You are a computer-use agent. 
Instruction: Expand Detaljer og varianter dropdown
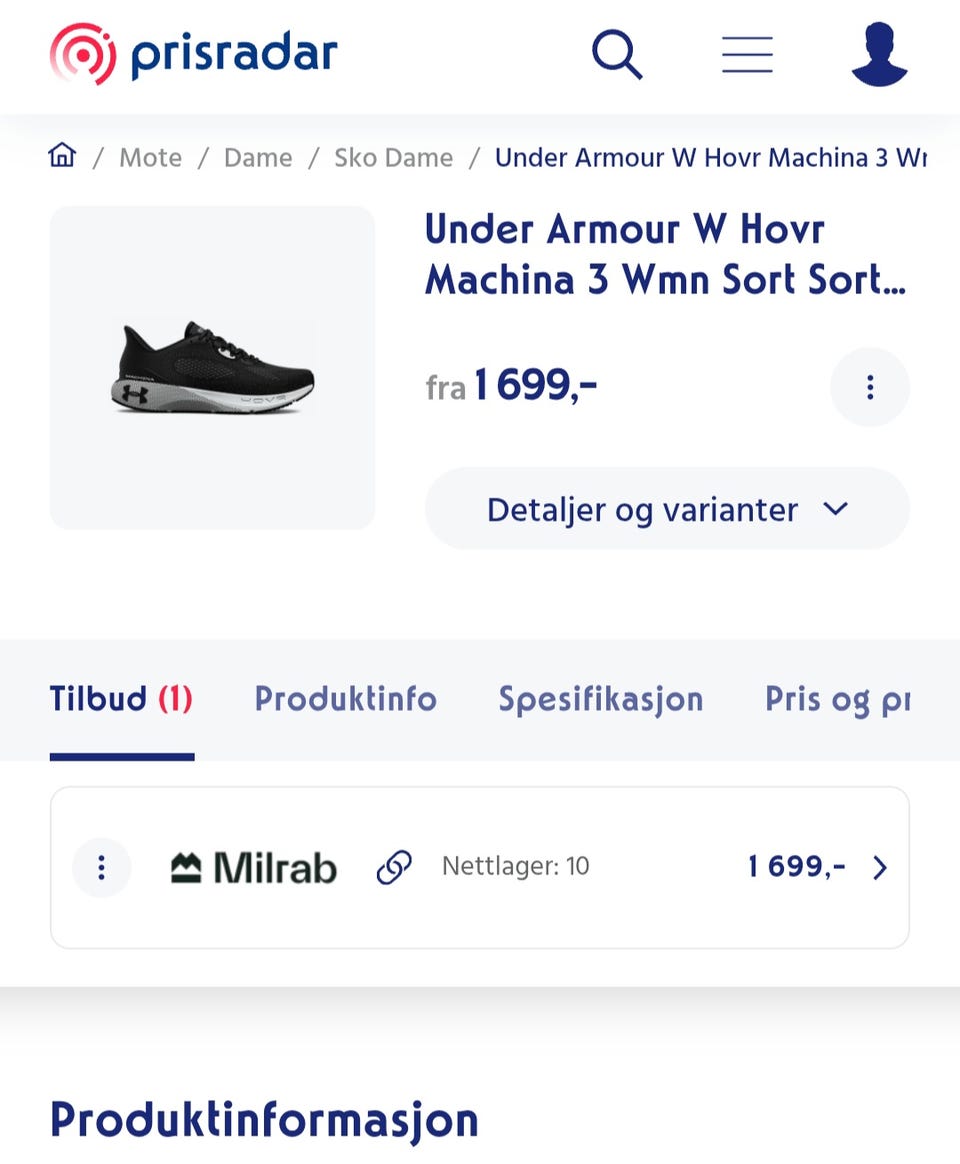click(x=667, y=509)
